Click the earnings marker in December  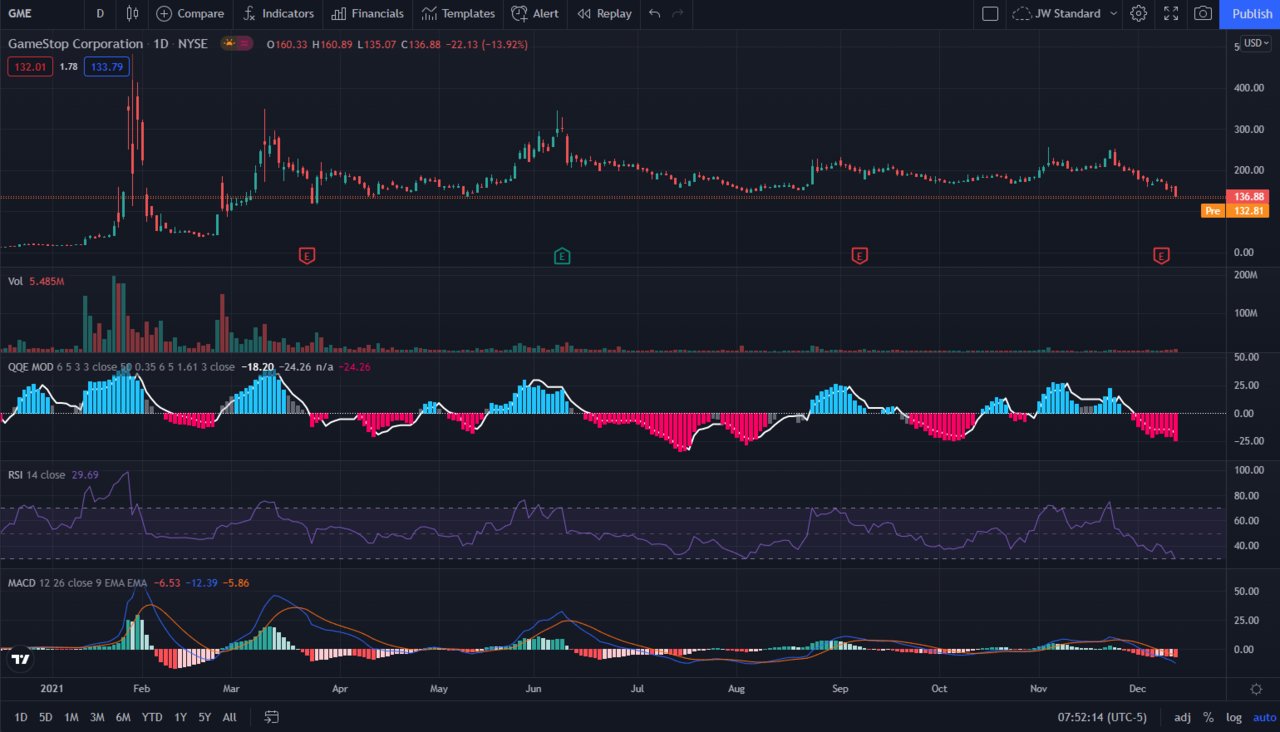[1161, 256]
